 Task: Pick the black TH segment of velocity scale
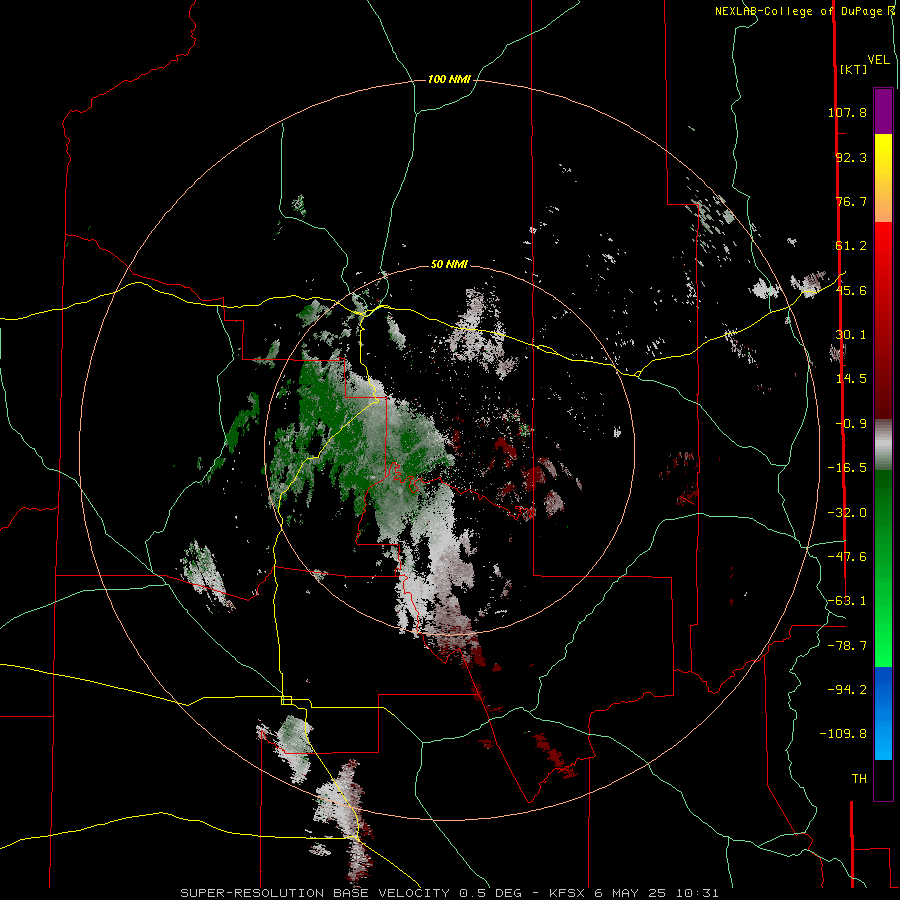tap(883, 780)
